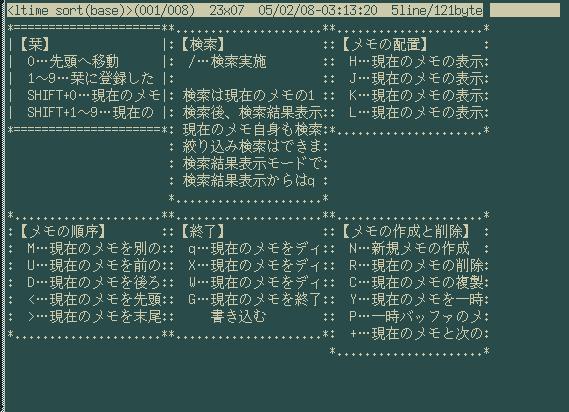
Task: Select the 'C…現在のメモの複製' entry
Action: tap(416, 282)
